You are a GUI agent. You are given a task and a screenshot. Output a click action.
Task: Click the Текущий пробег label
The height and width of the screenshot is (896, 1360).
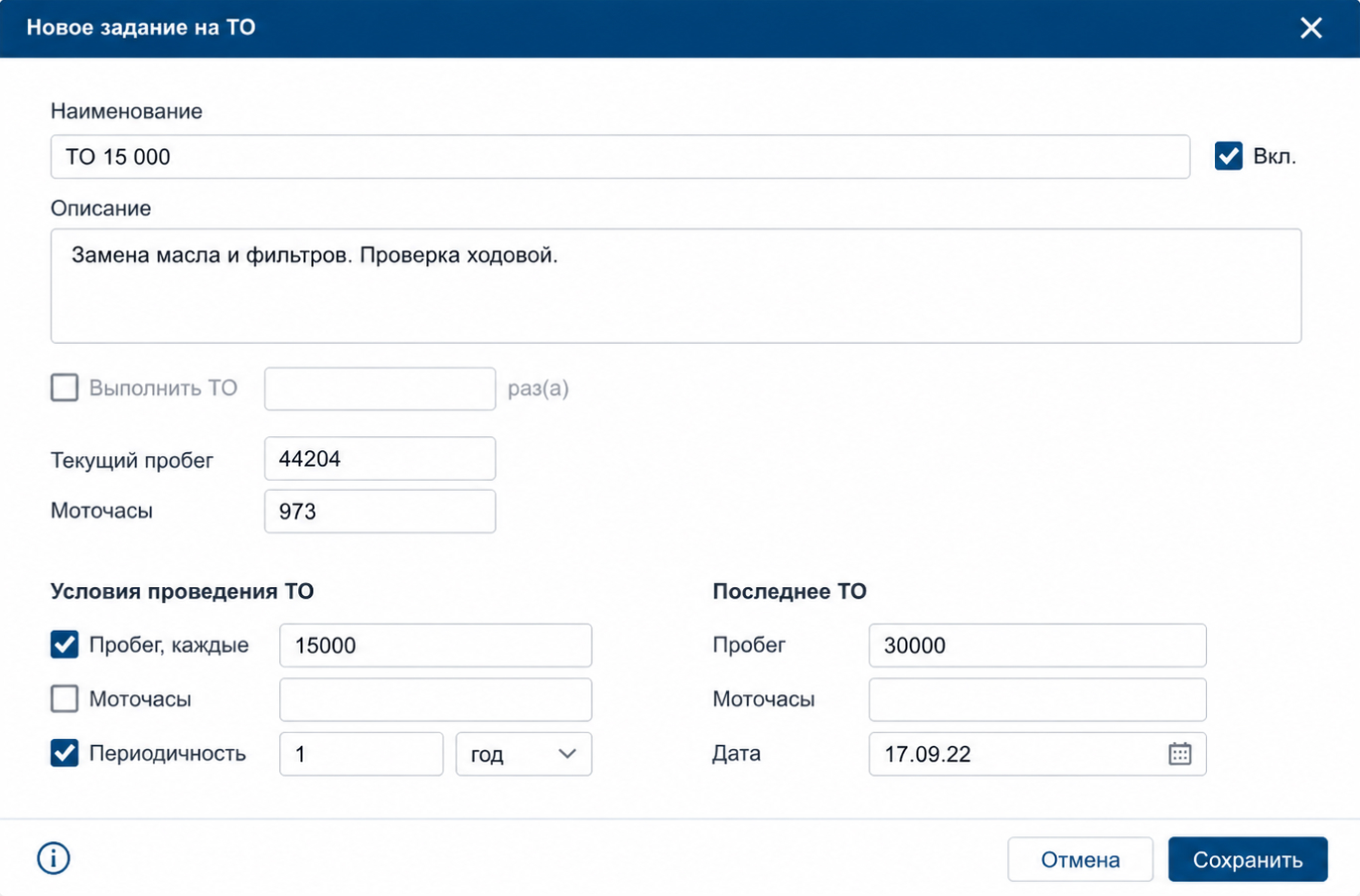(132, 460)
